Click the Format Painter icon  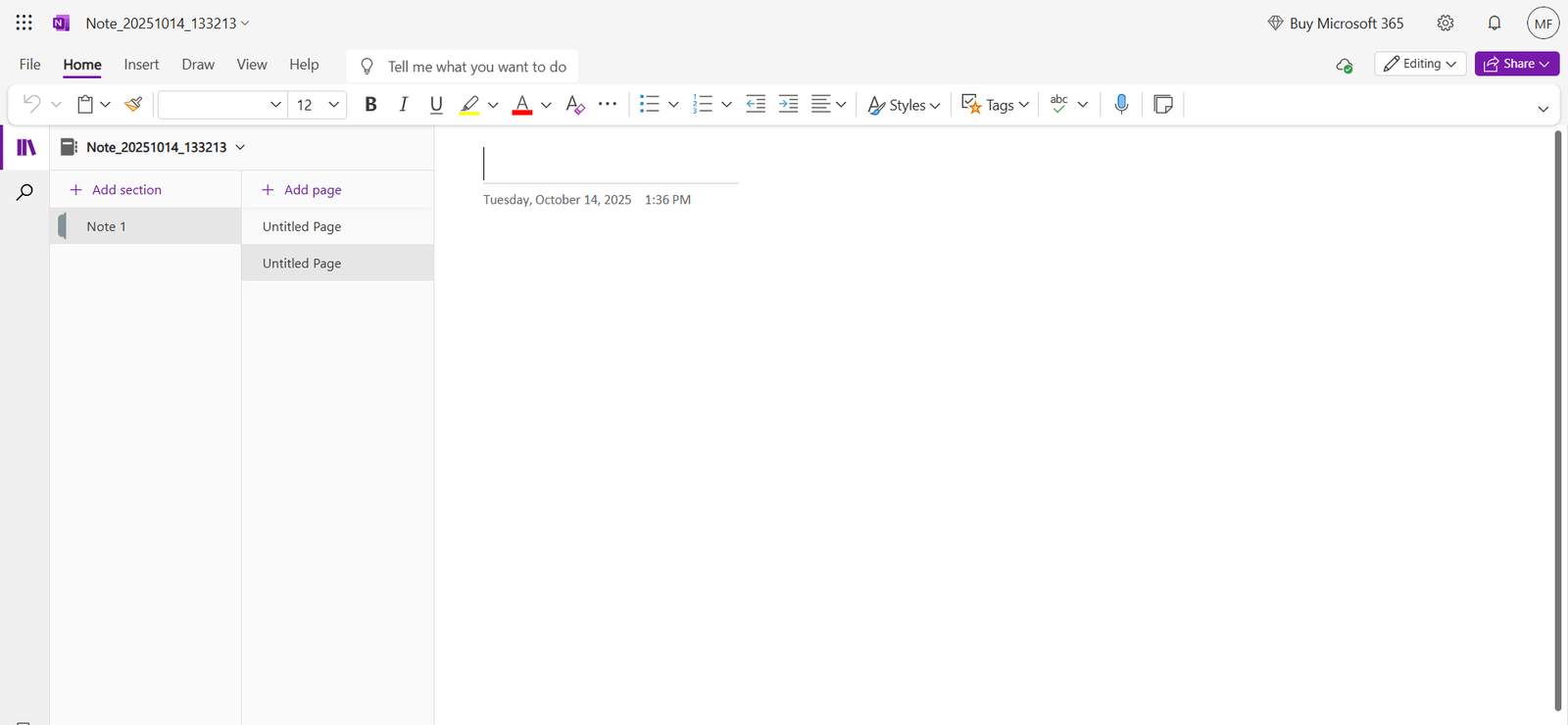[134, 104]
